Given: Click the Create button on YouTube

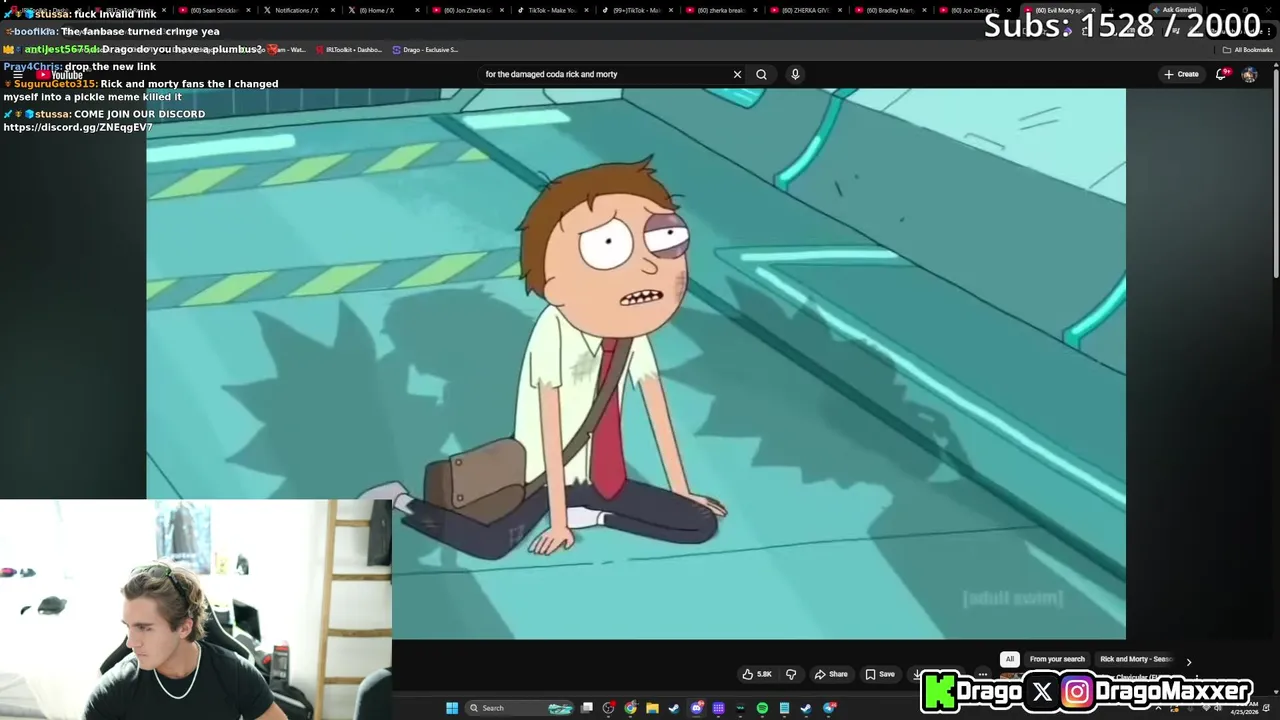Looking at the screenshot, I should pos(1181,74).
